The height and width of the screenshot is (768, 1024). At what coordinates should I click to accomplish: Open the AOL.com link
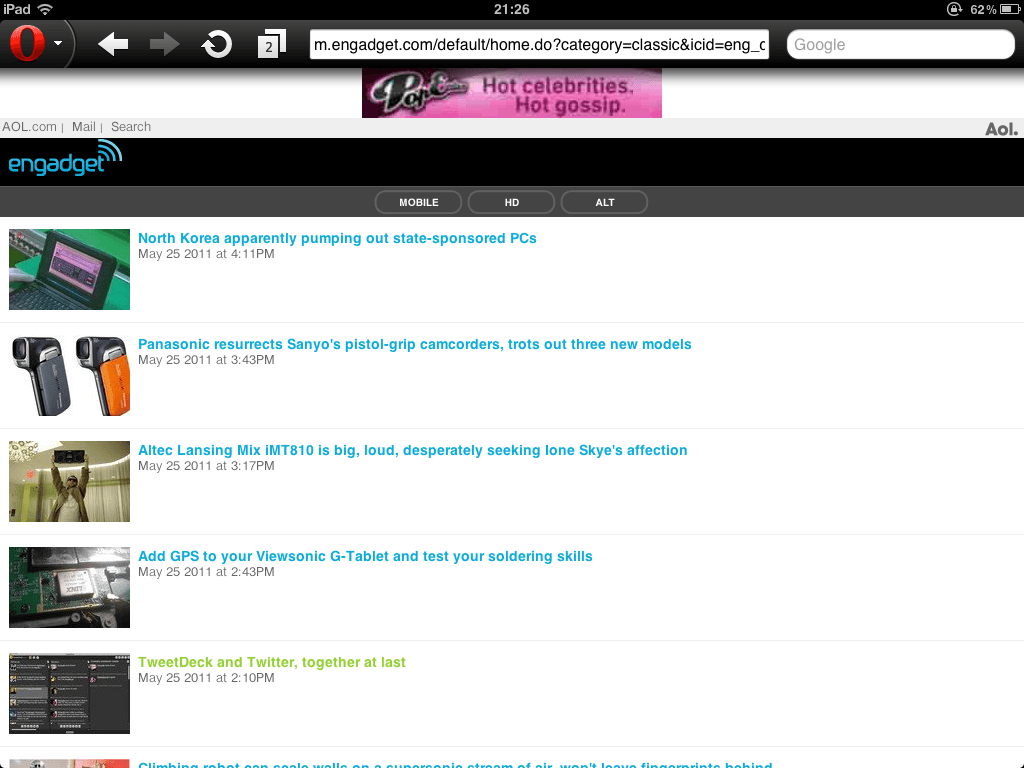click(x=29, y=127)
